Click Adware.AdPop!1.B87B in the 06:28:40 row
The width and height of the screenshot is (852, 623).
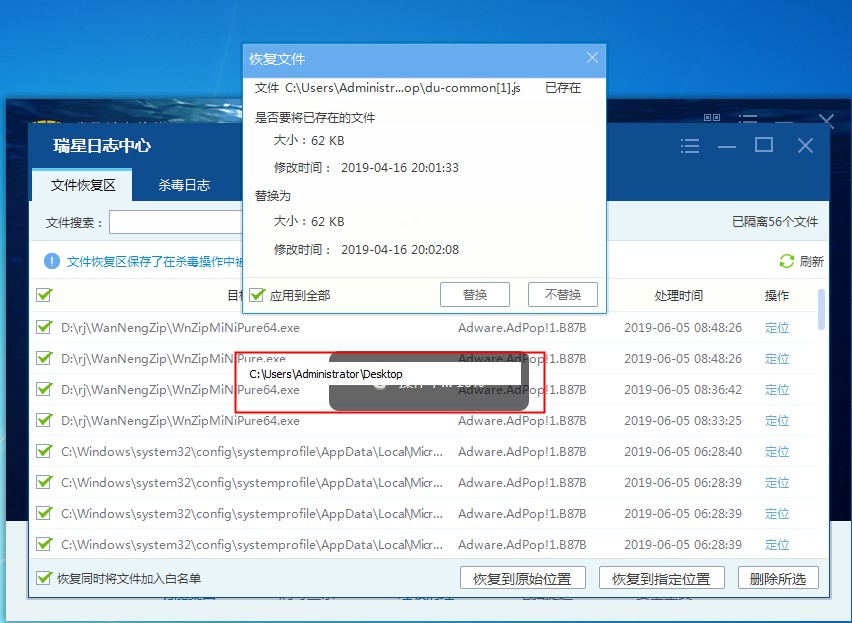tap(522, 451)
